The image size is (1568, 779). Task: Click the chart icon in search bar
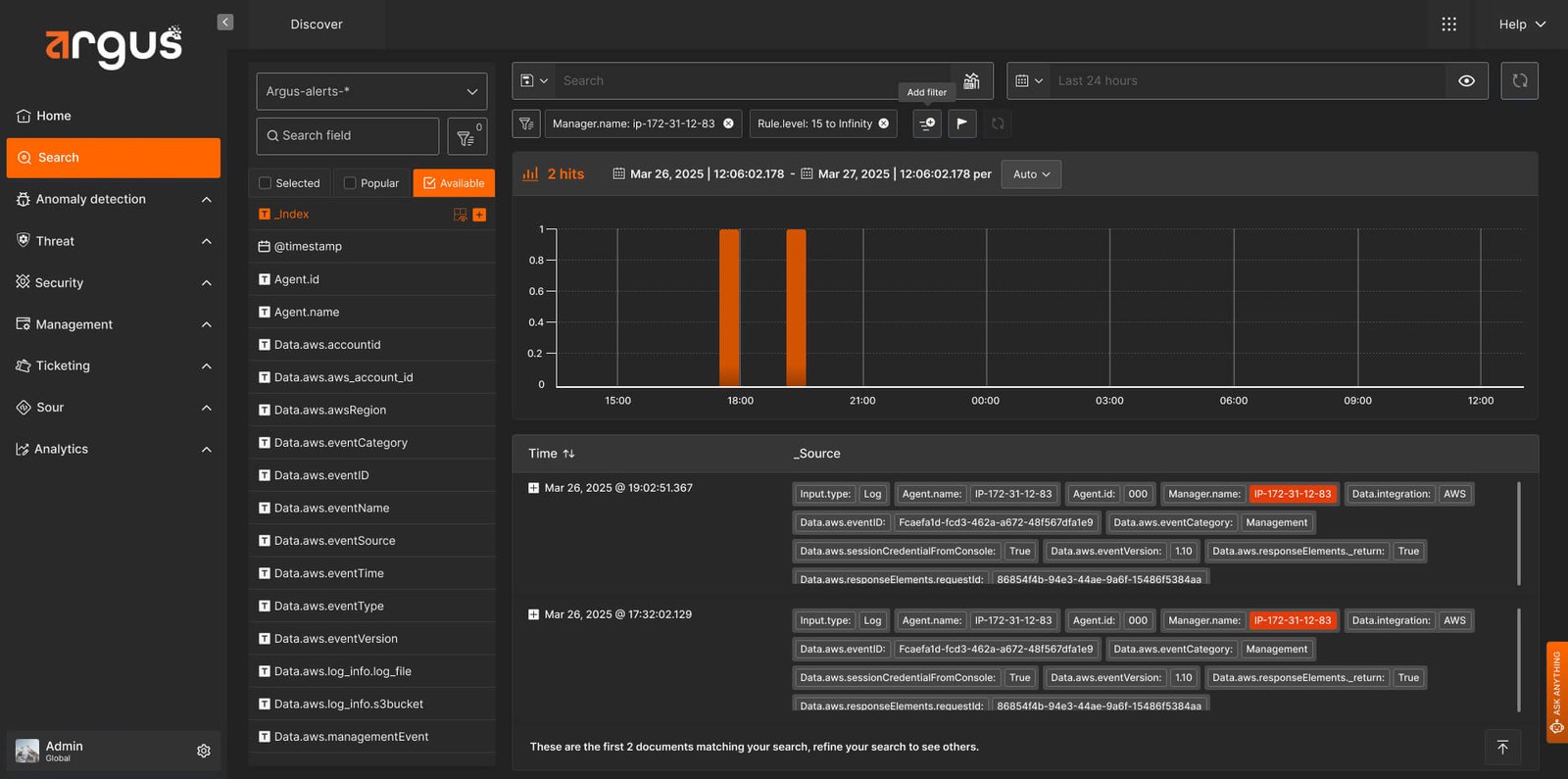[x=971, y=81]
